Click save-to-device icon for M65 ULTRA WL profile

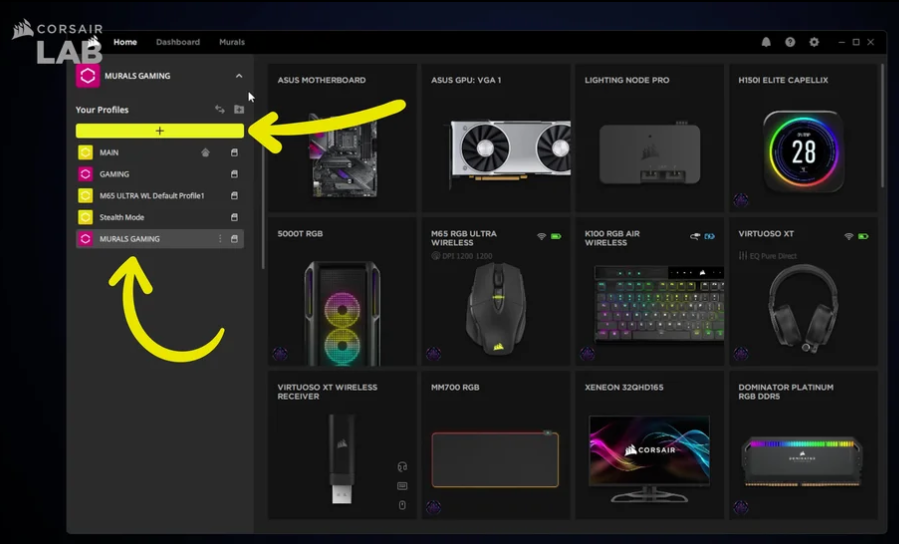[234, 195]
